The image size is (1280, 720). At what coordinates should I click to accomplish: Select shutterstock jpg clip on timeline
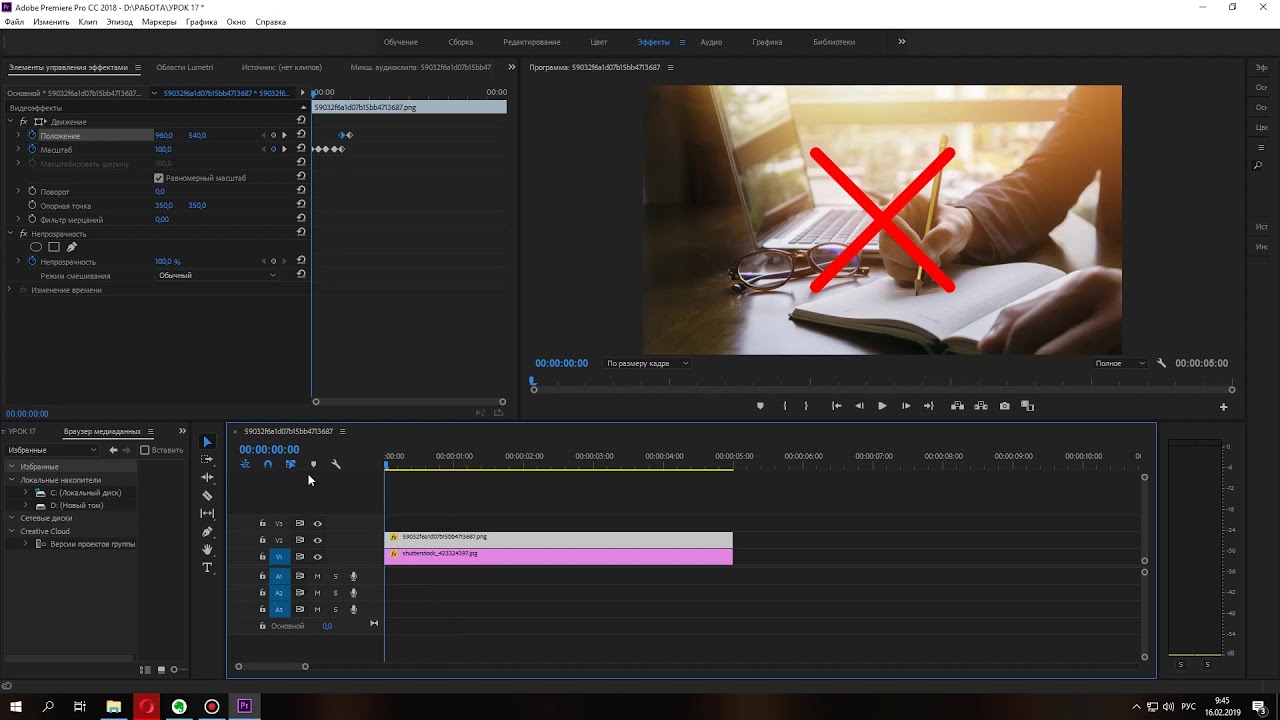click(558, 556)
